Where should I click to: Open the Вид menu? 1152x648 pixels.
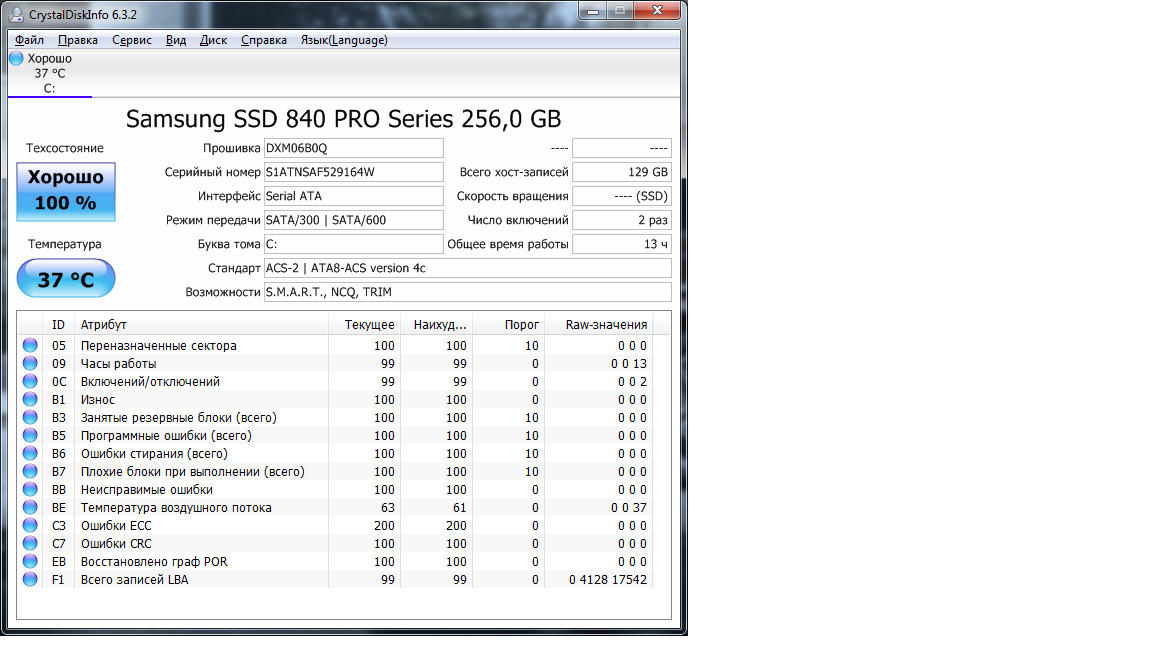coord(176,40)
